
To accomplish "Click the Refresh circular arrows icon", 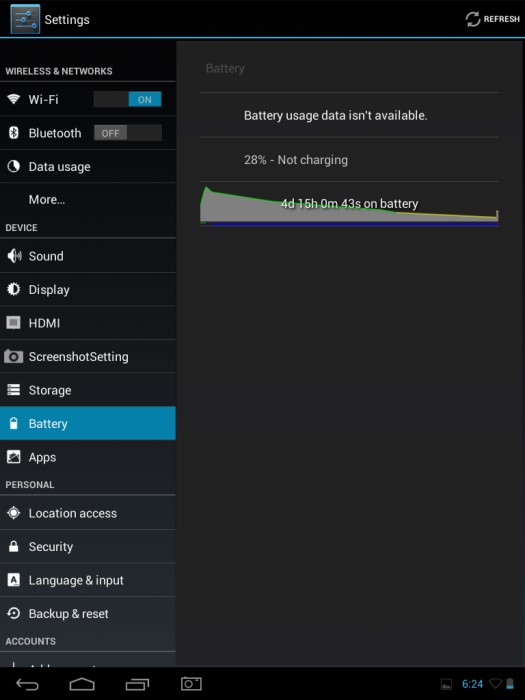I will coord(473,19).
